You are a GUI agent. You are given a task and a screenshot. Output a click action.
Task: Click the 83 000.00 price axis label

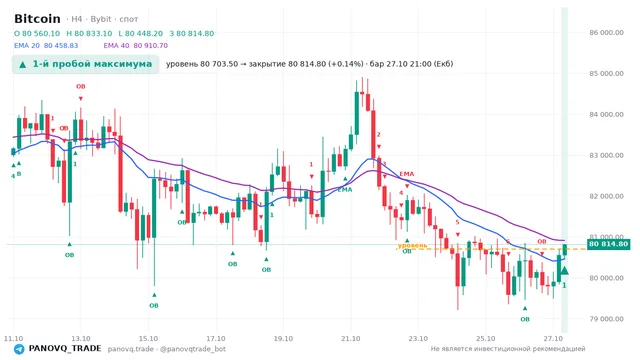click(607, 155)
